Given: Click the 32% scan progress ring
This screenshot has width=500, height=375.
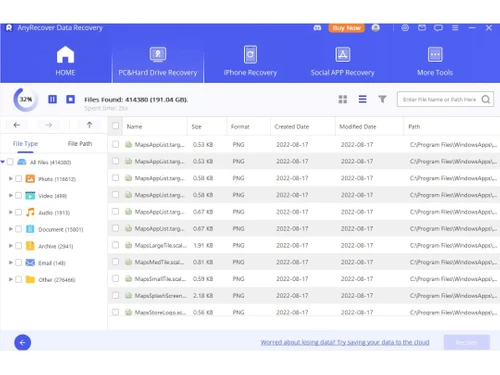Looking at the screenshot, I should pyautogui.click(x=26, y=99).
